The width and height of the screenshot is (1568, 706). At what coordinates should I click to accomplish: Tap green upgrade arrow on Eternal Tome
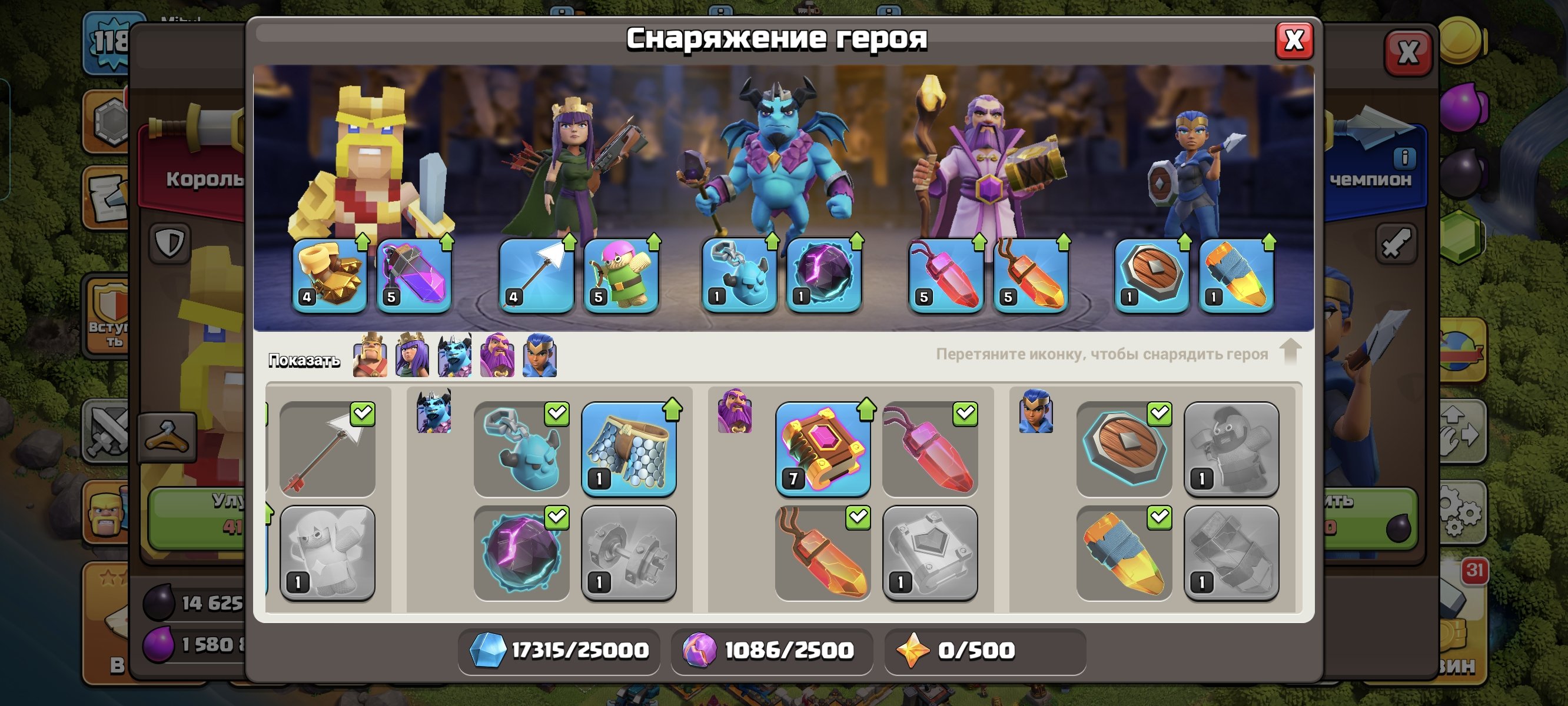866,409
